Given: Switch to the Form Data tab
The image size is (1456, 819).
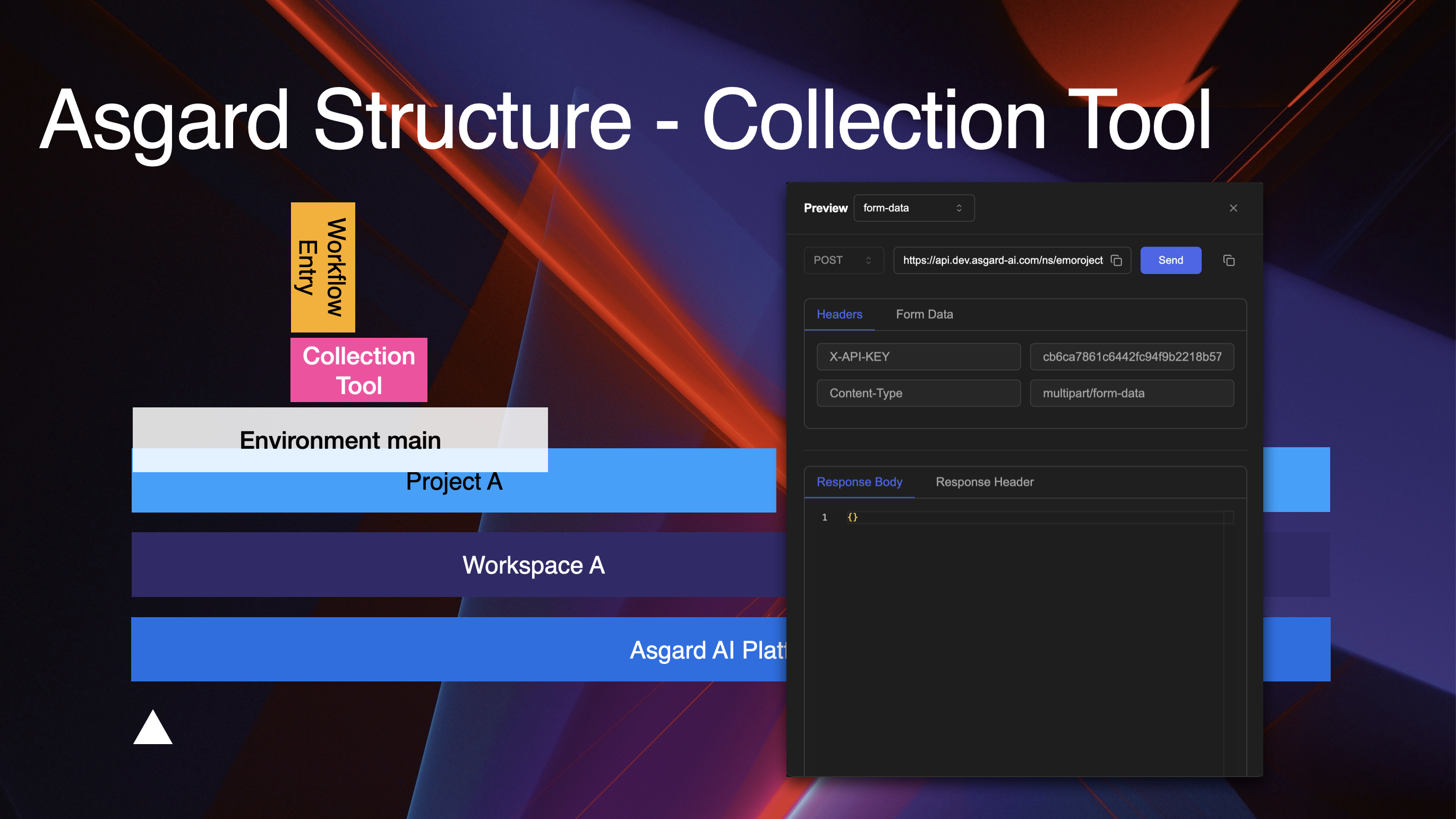Looking at the screenshot, I should click(x=924, y=314).
